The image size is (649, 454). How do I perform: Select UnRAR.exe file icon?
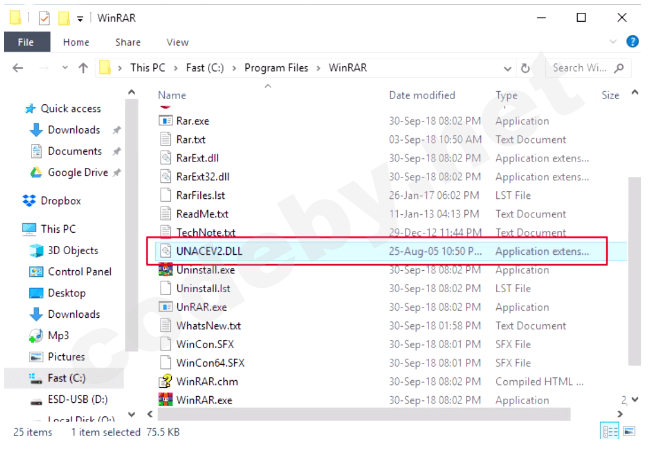click(166, 307)
